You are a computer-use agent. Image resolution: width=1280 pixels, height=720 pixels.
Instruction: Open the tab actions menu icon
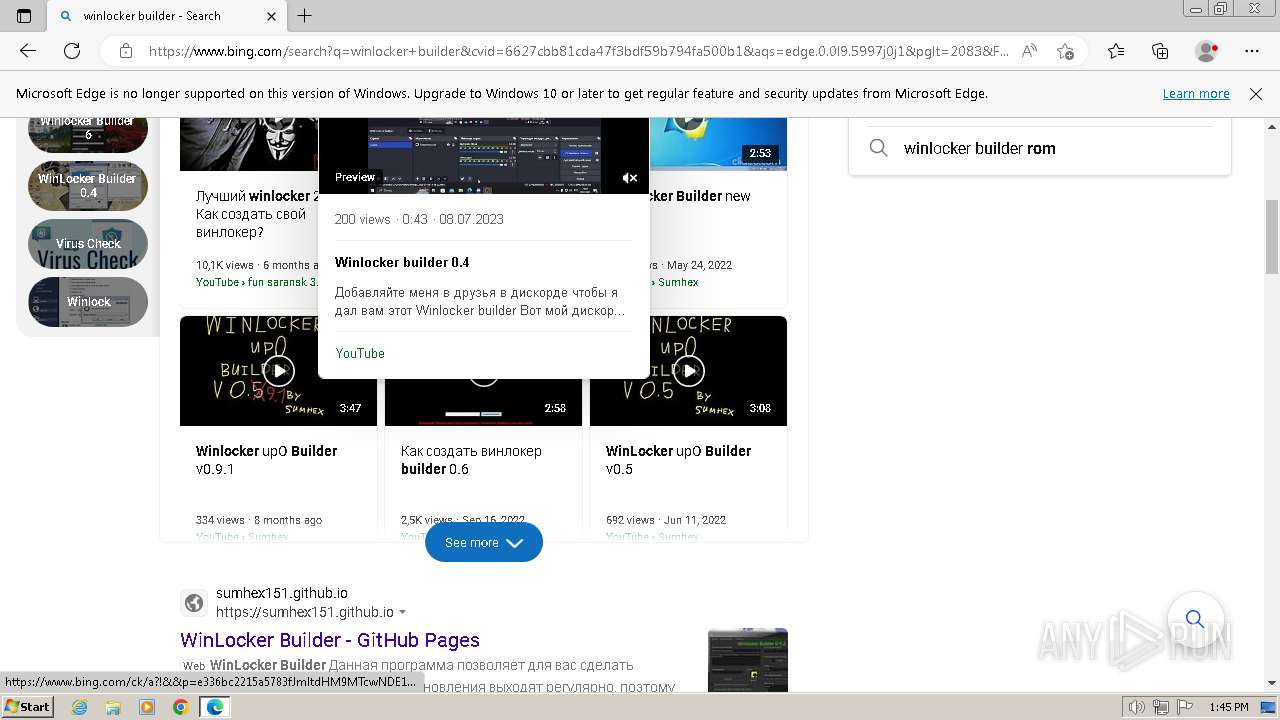coord(24,16)
